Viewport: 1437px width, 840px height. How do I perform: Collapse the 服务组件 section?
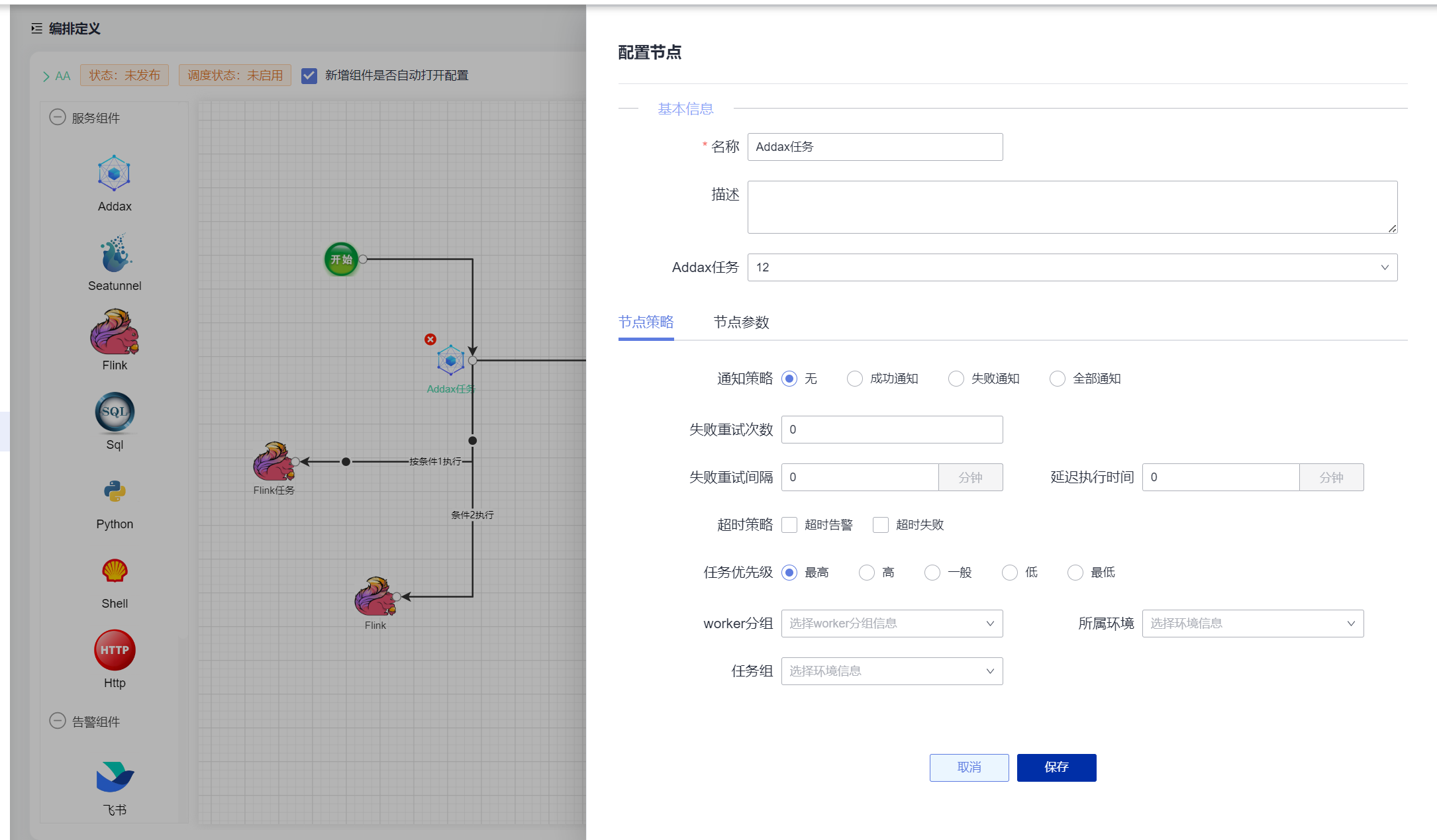(x=58, y=117)
